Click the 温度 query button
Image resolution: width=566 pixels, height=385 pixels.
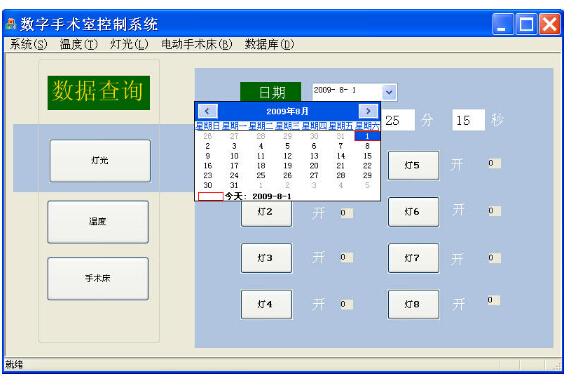coord(98,222)
